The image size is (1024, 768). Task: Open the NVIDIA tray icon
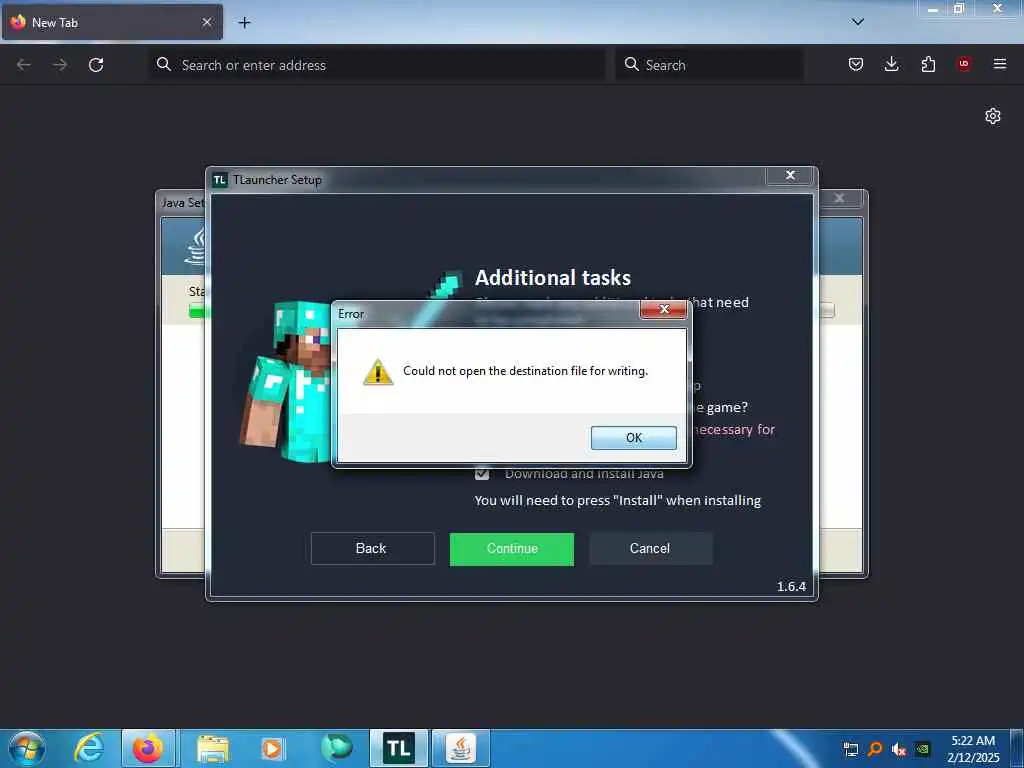pyautogui.click(x=923, y=750)
